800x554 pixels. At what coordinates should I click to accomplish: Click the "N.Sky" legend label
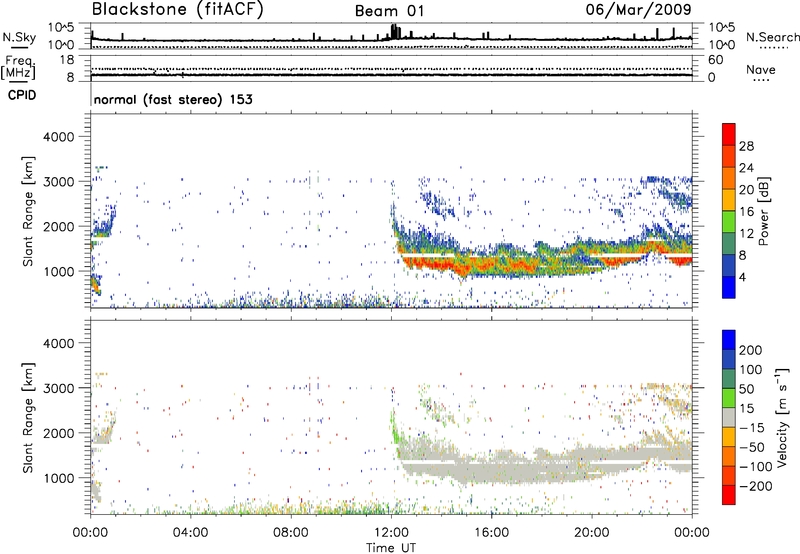19,37
